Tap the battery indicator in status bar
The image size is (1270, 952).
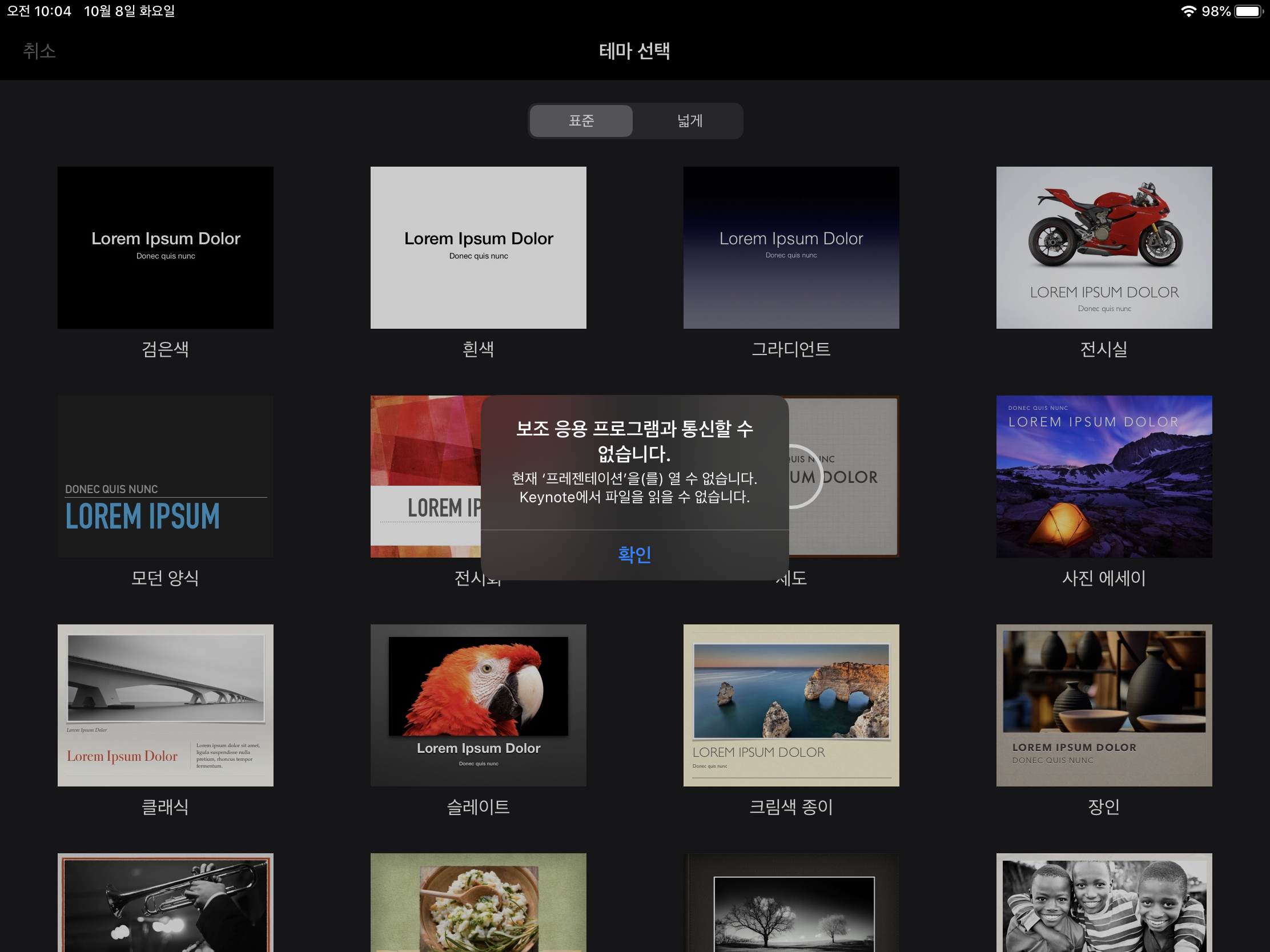pos(1249,11)
